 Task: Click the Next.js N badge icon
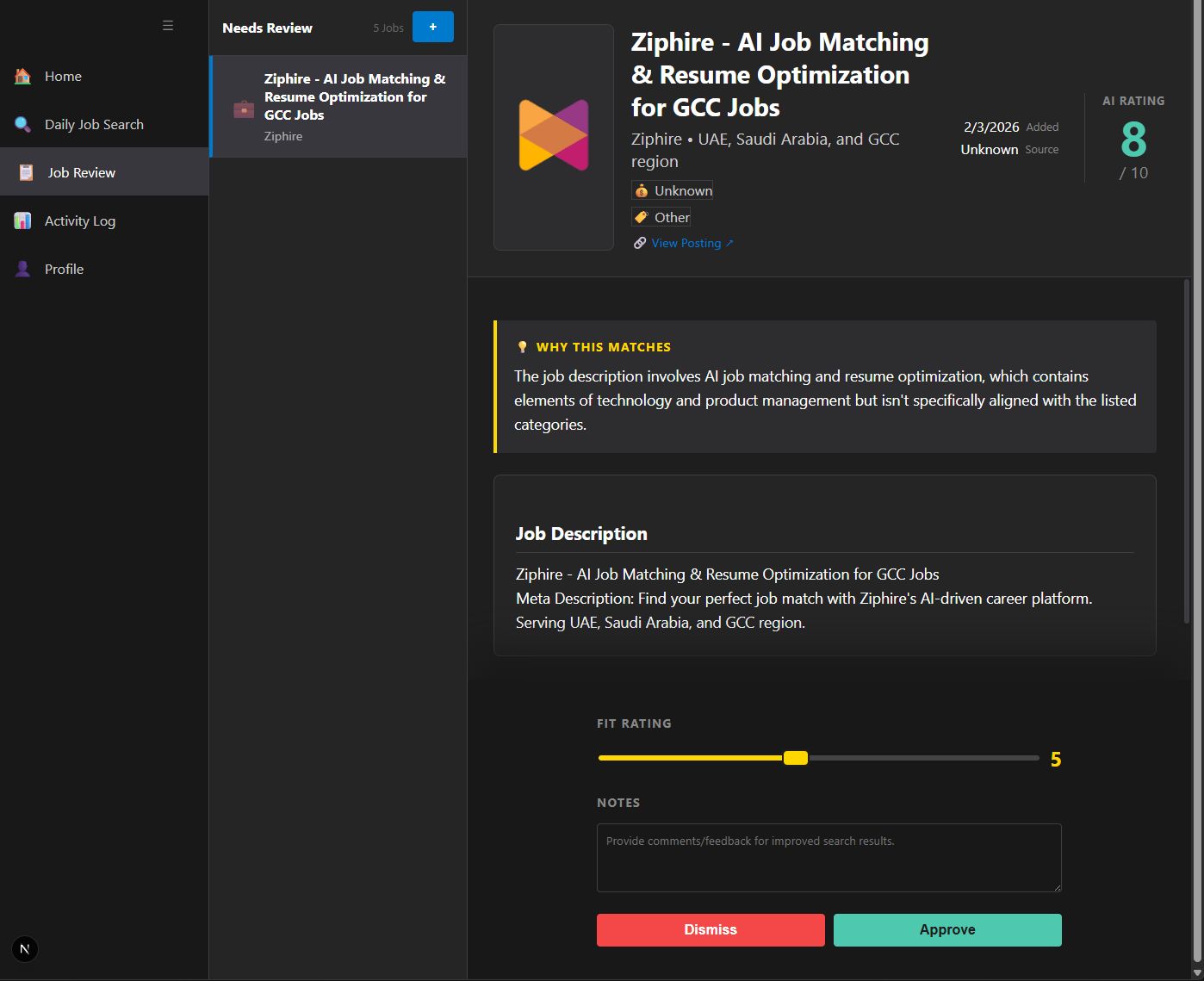click(25, 949)
